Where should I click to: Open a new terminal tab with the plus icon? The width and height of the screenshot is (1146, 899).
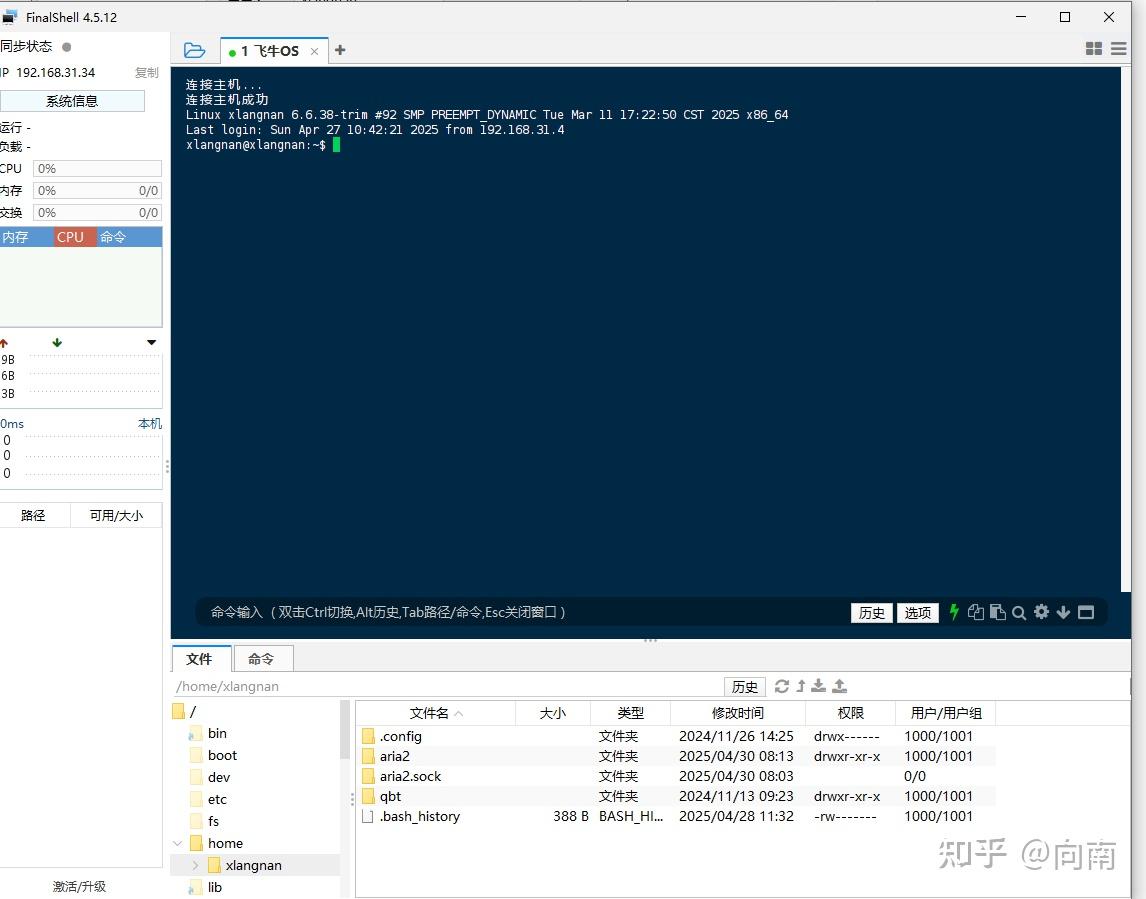tap(339, 49)
